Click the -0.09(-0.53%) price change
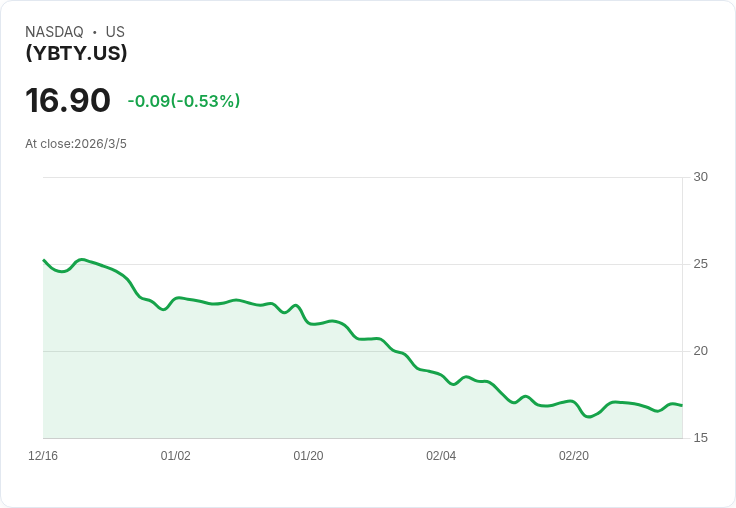 pos(184,101)
